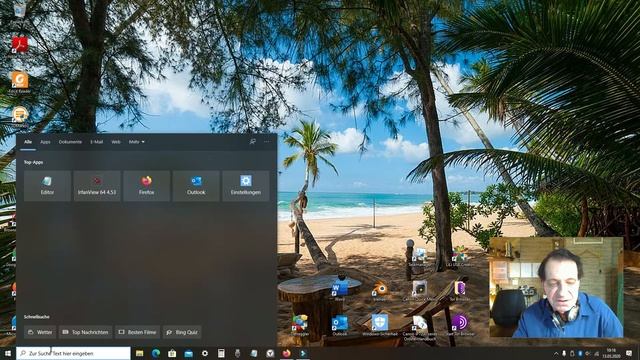Viewport: 640px width, 360px height.
Task: Open the Tor Browser desktop shortcut
Action: coord(460,291)
